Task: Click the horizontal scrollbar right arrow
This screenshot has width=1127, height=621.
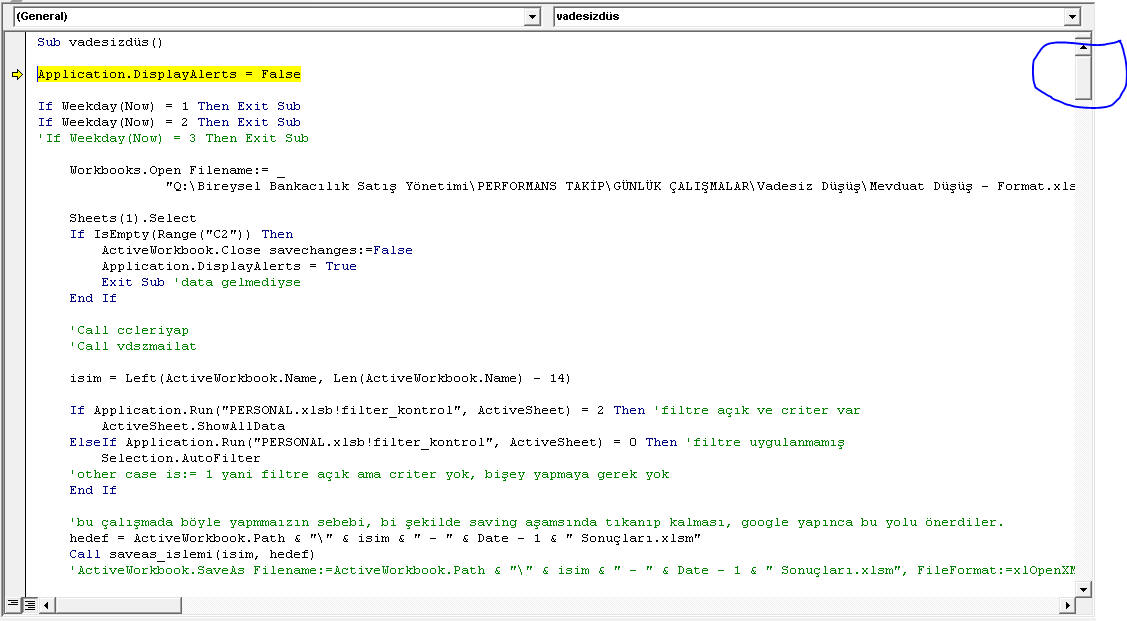Action: pos(1068,605)
